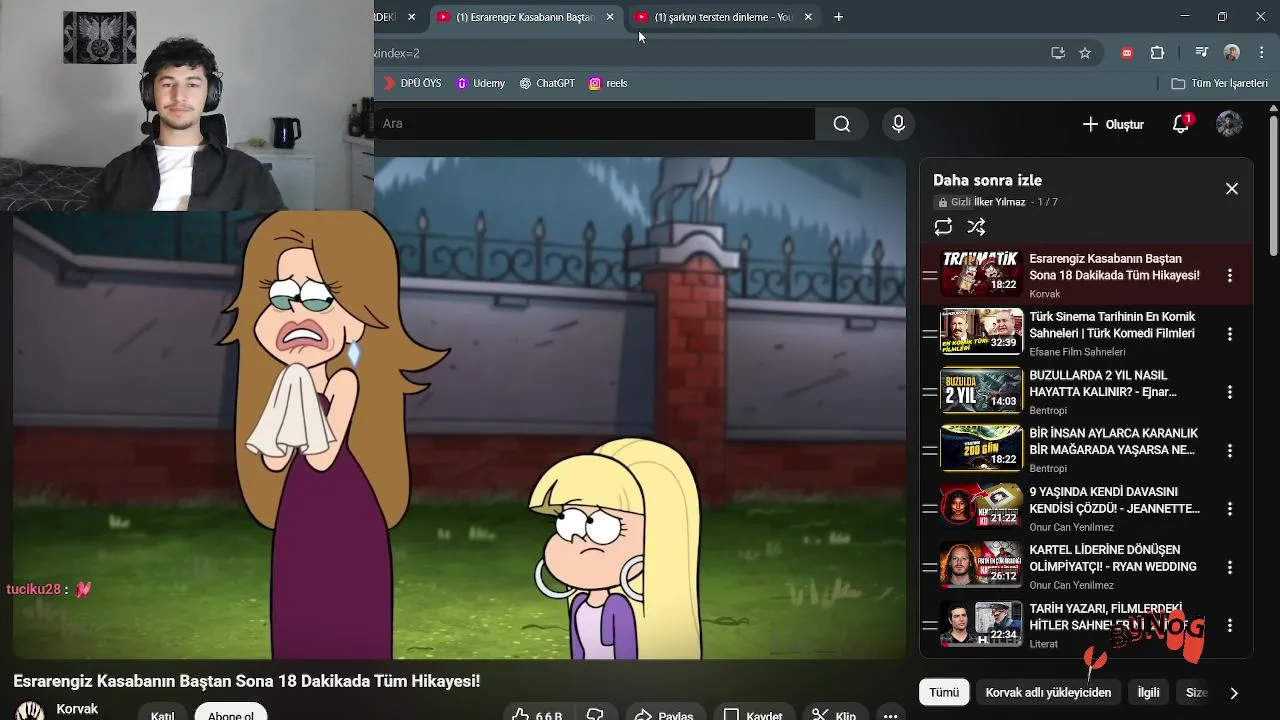Viewport: 1280px width, 720px height.
Task: Click the YouTube search magnifier button
Action: [842, 124]
